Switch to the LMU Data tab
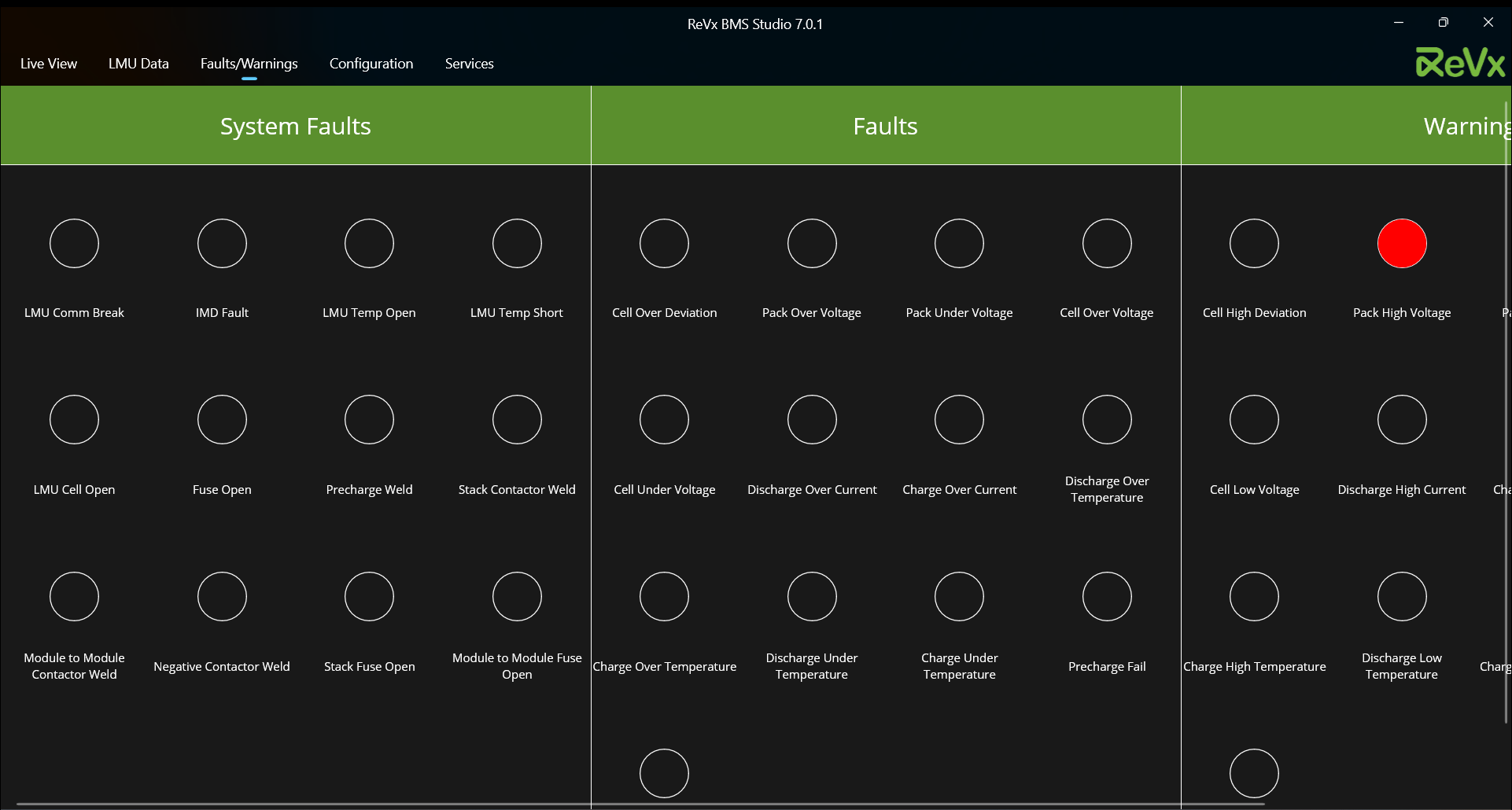This screenshot has height=810, width=1512. pyautogui.click(x=138, y=64)
